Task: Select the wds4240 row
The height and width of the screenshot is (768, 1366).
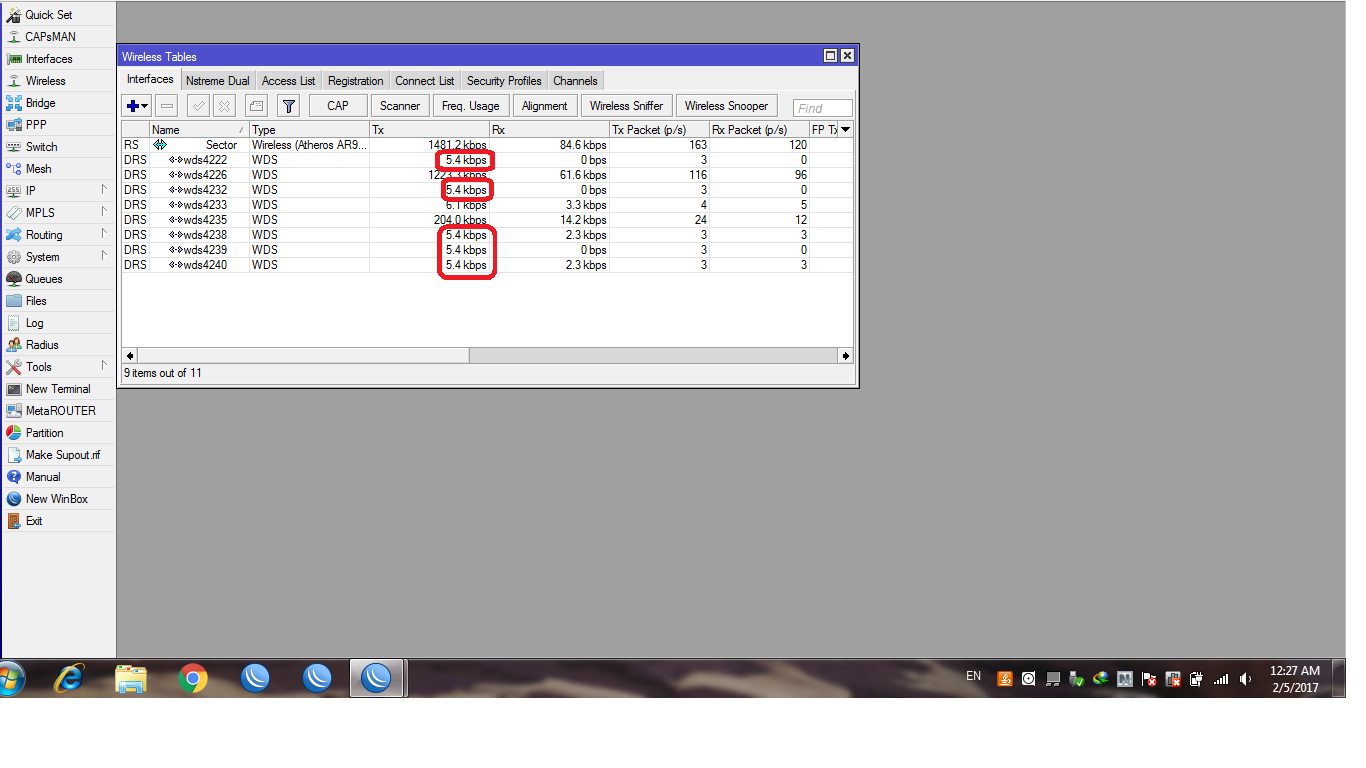Action: click(x=487, y=265)
